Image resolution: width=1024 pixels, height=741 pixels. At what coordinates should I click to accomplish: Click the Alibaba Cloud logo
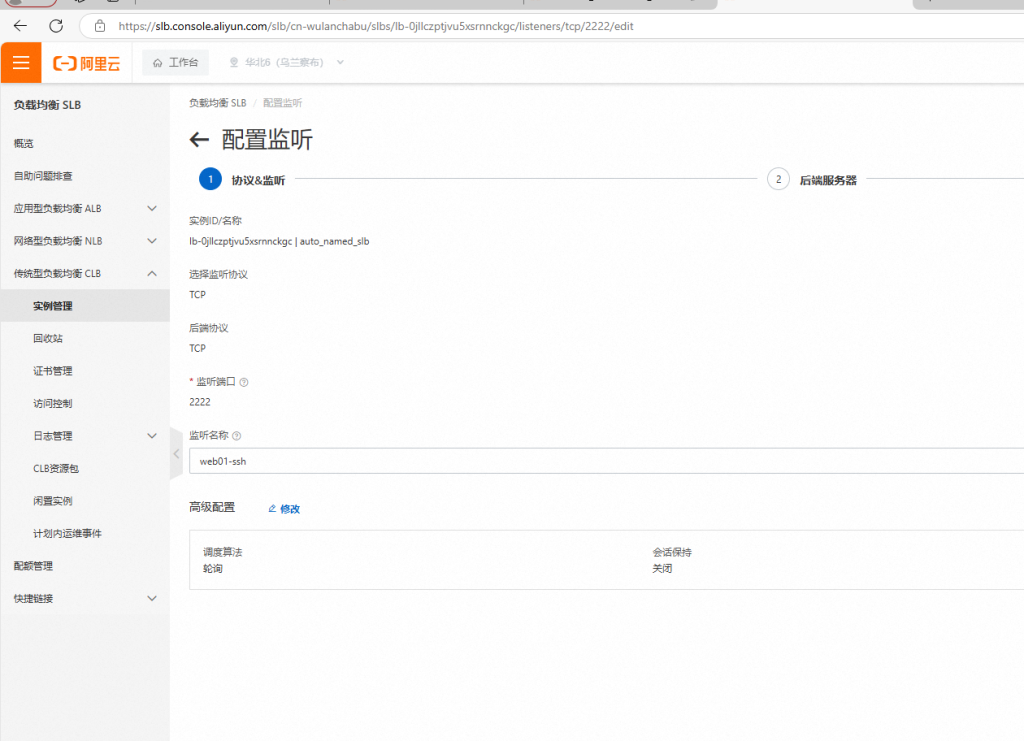[86, 63]
